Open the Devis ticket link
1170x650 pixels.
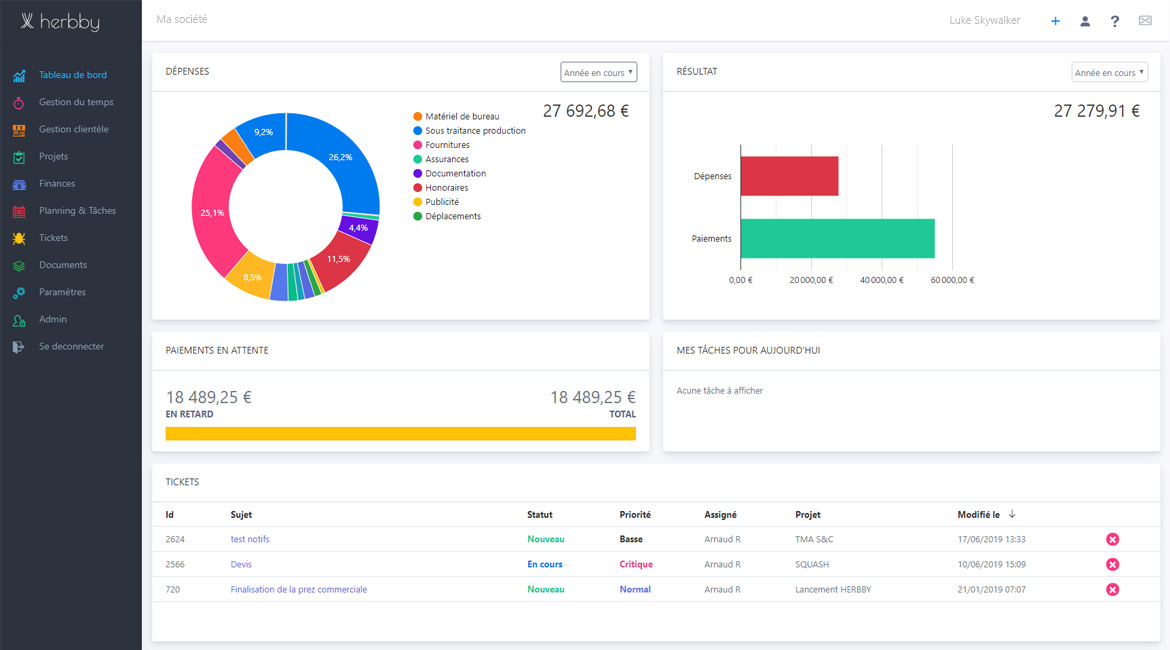coord(241,564)
